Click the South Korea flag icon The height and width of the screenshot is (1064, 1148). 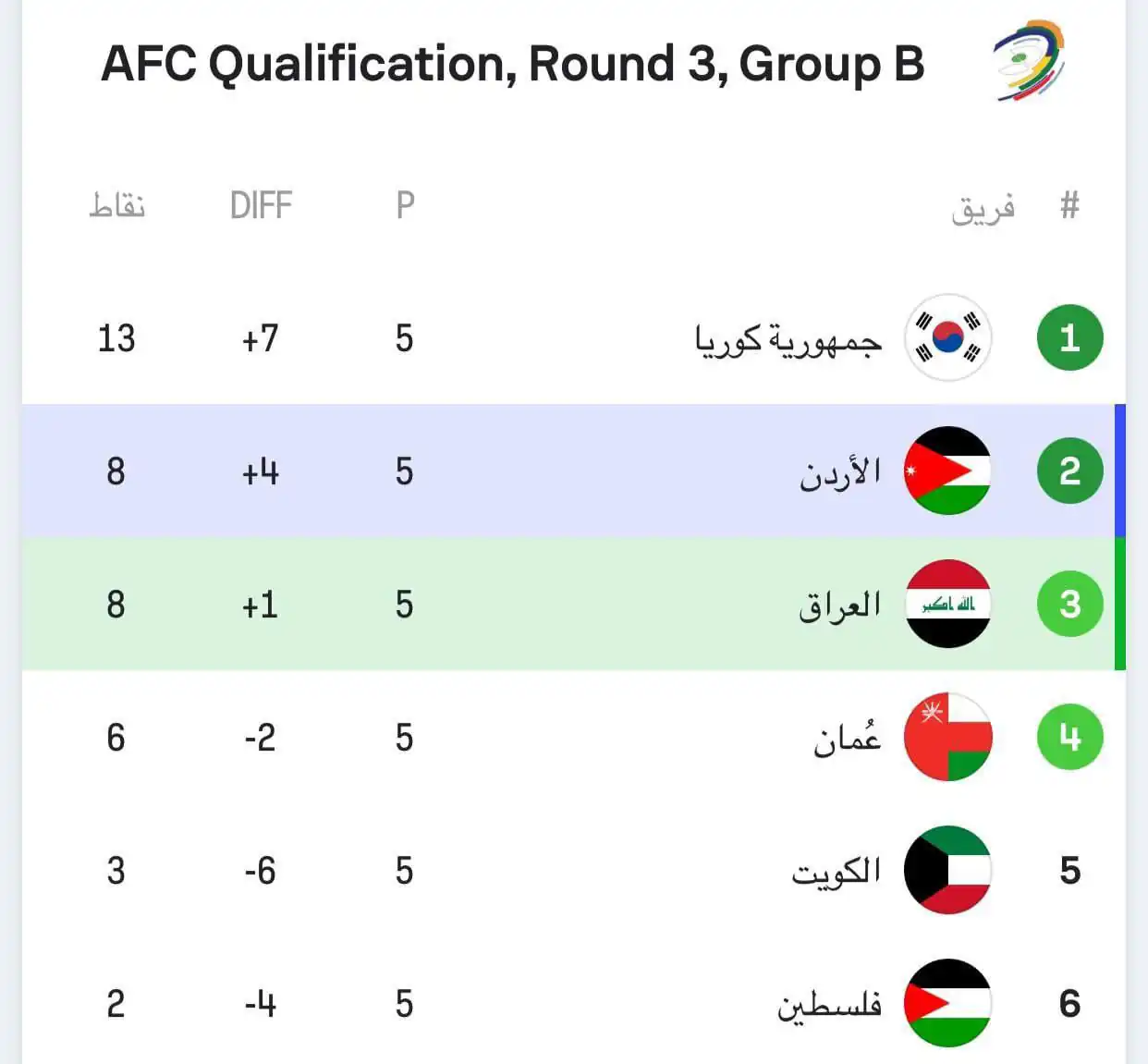click(947, 338)
